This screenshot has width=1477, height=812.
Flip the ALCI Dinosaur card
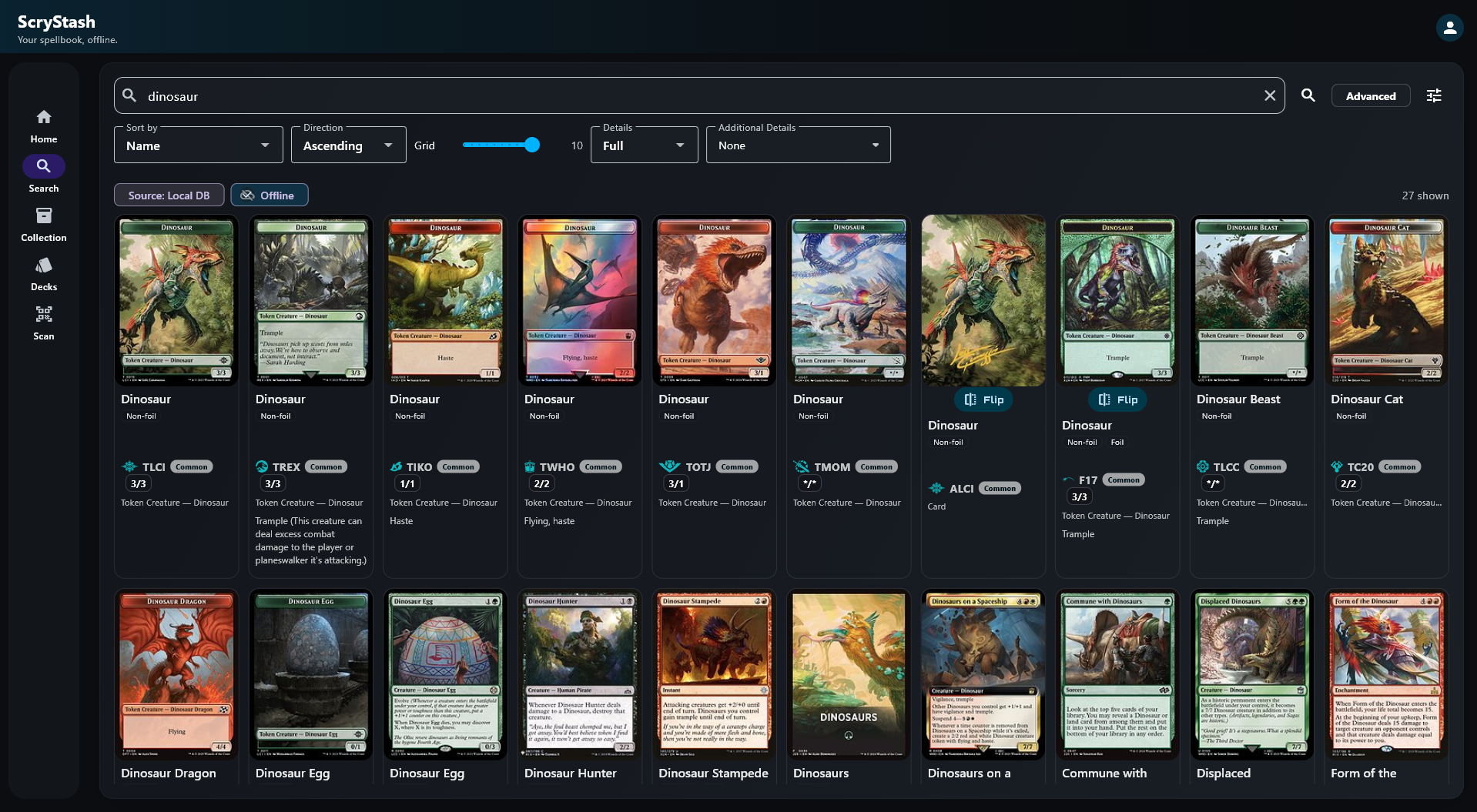[983, 399]
